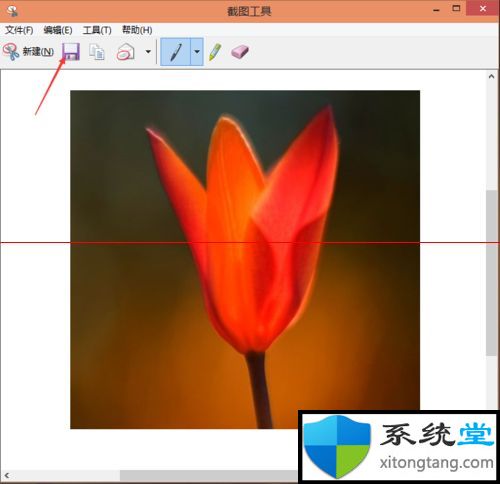
Task: Click the Snipping Tool title bar icon
Action: [12, 11]
